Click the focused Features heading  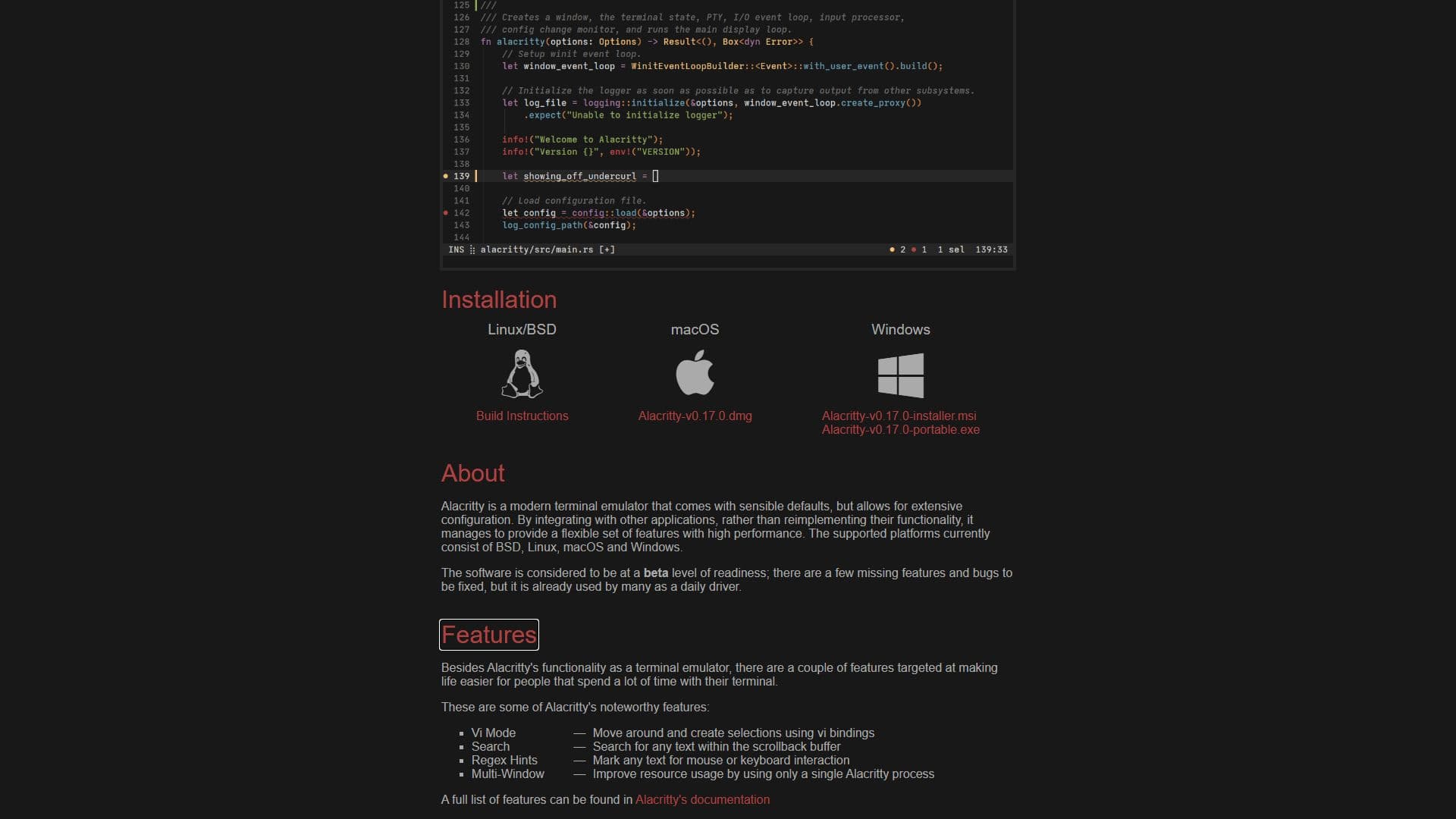[x=489, y=635]
